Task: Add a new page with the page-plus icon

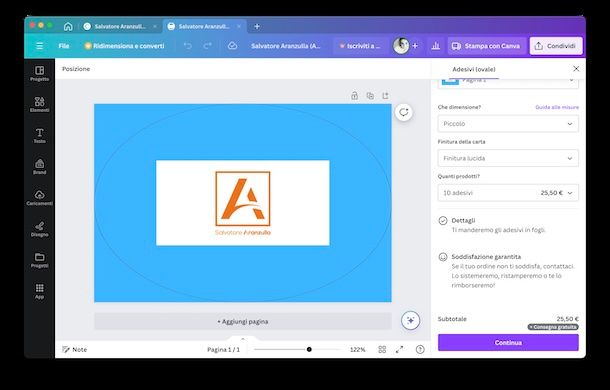Action: click(x=385, y=95)
